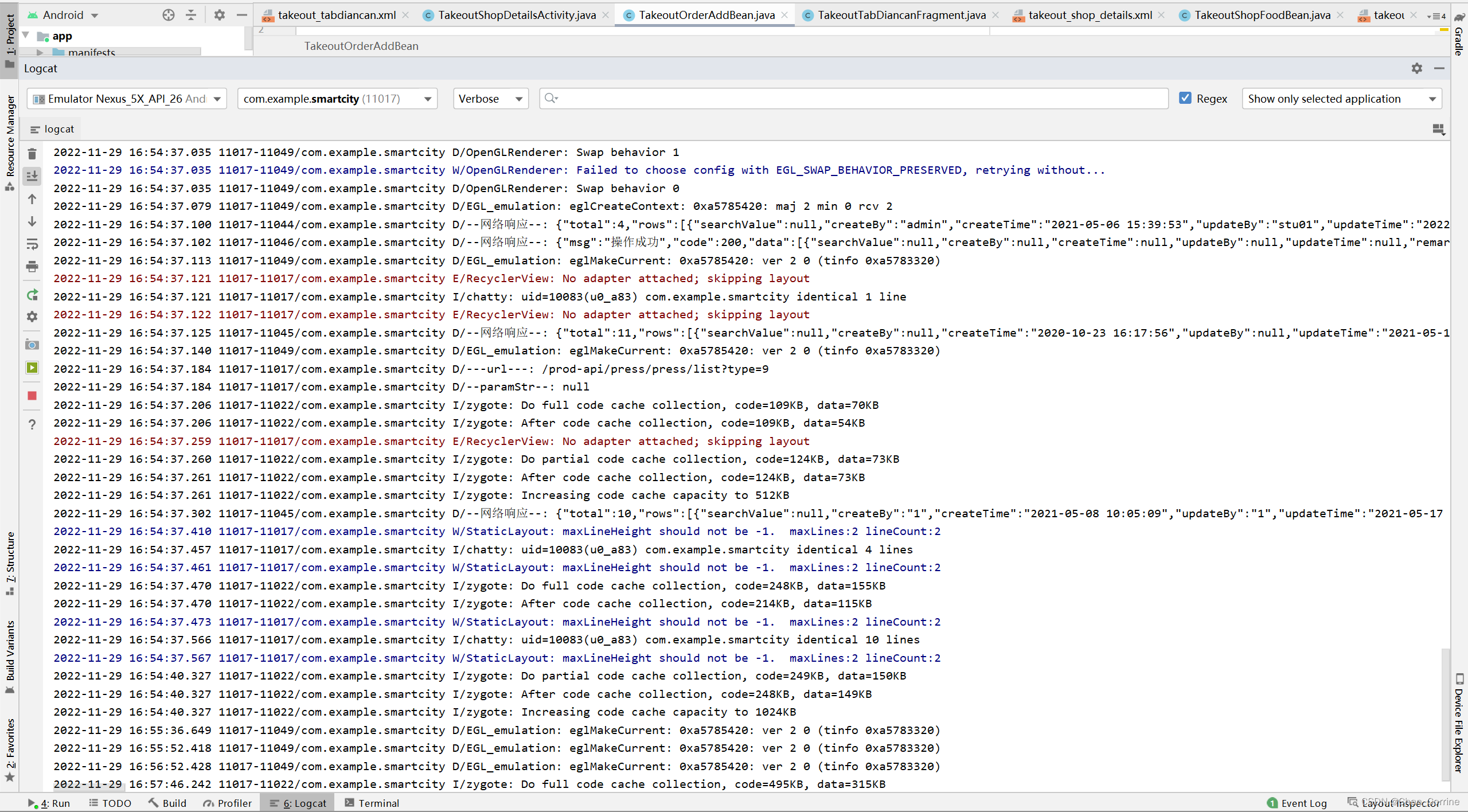The width and height of the screenshot is (1468, 812).
Task: Take a screen capture with camera icon
Action: tap(32, 345)
